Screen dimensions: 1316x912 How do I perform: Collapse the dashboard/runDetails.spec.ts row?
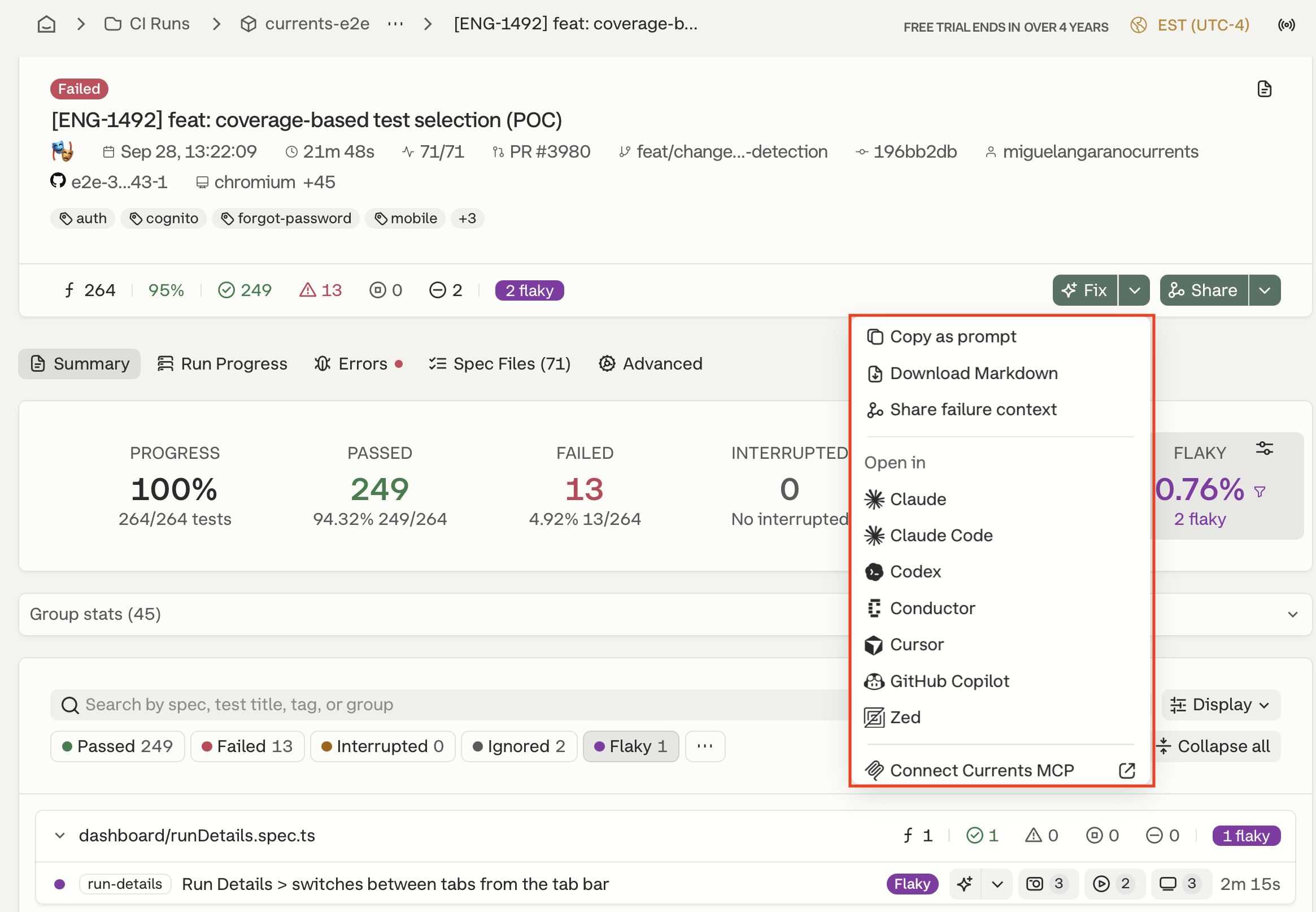59,835
